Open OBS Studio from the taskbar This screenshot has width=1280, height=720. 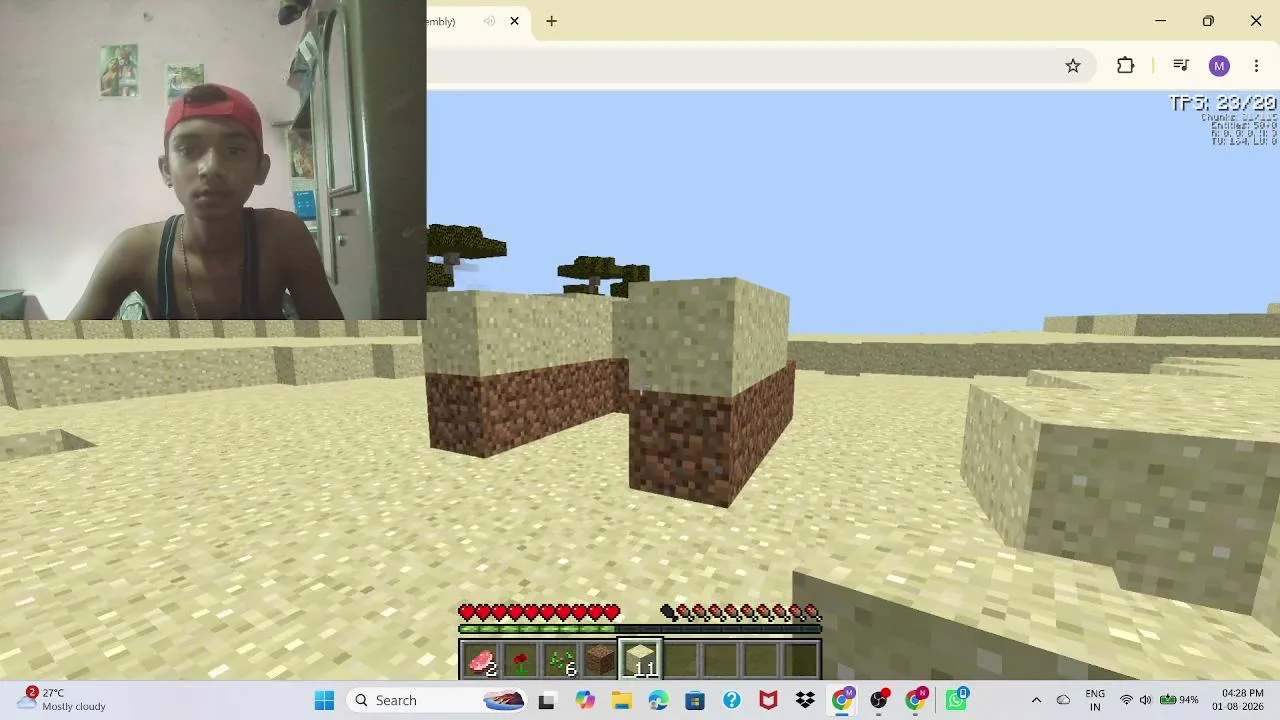pos(880,700)
